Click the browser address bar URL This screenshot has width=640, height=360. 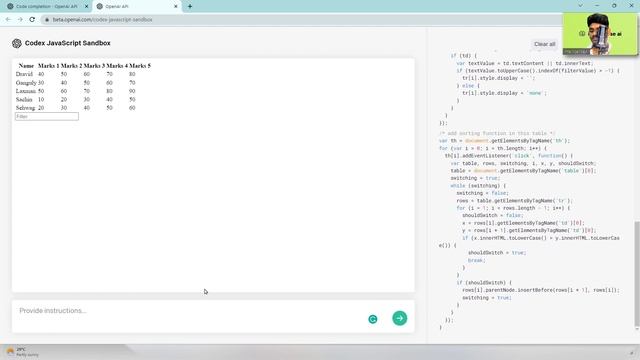(102, 20)
